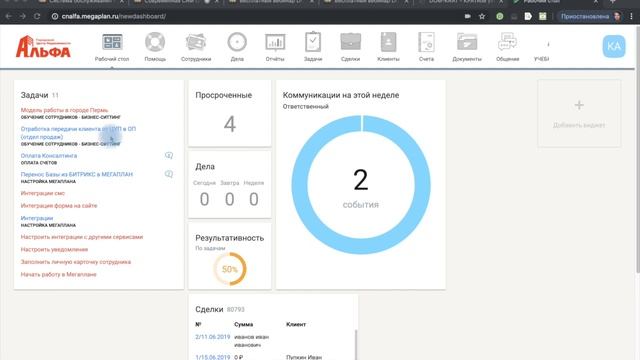Open the Сотрудники section icon
640x360 pixels.
click(196, 42)
